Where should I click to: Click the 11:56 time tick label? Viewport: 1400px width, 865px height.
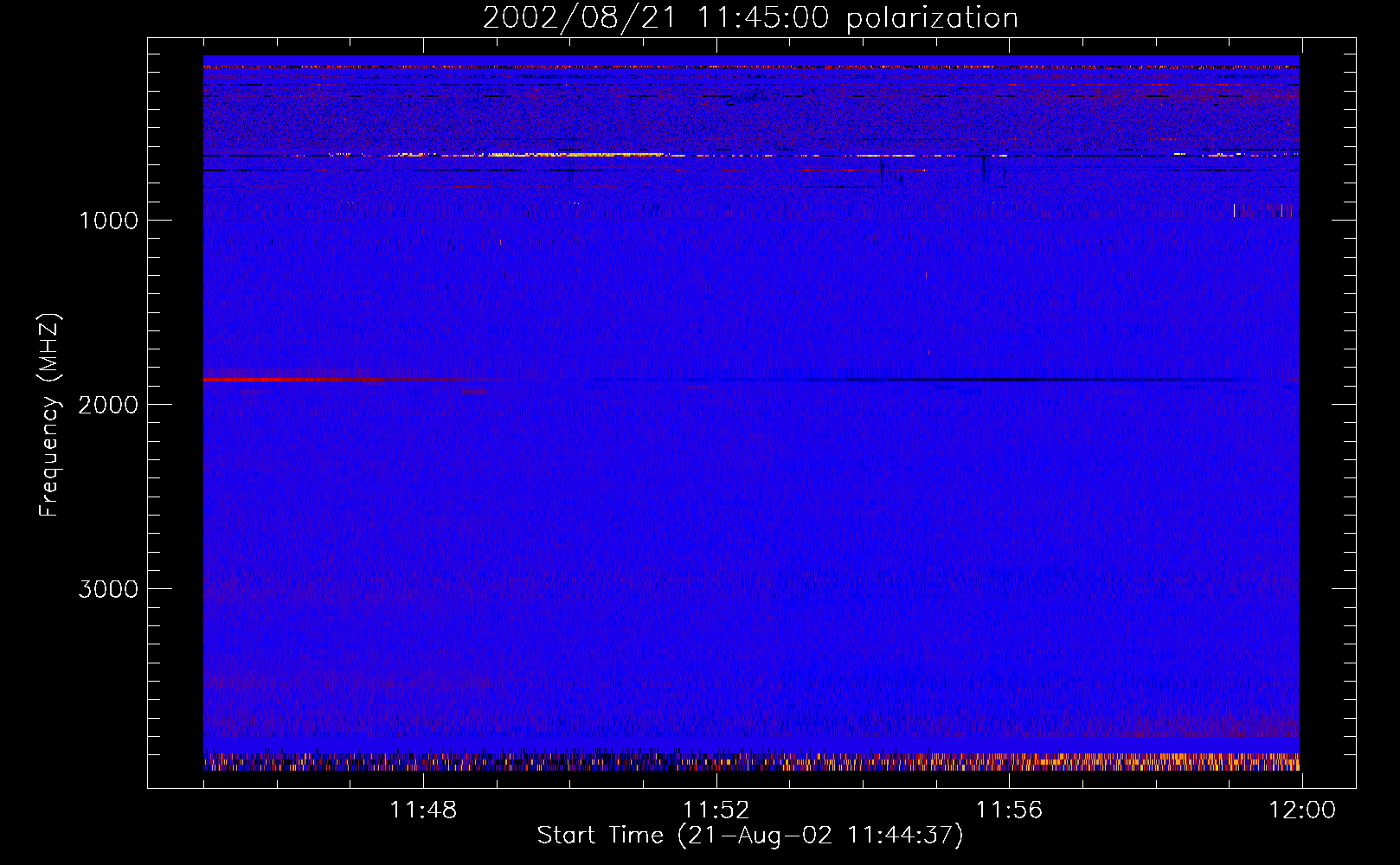[1009, 811]
